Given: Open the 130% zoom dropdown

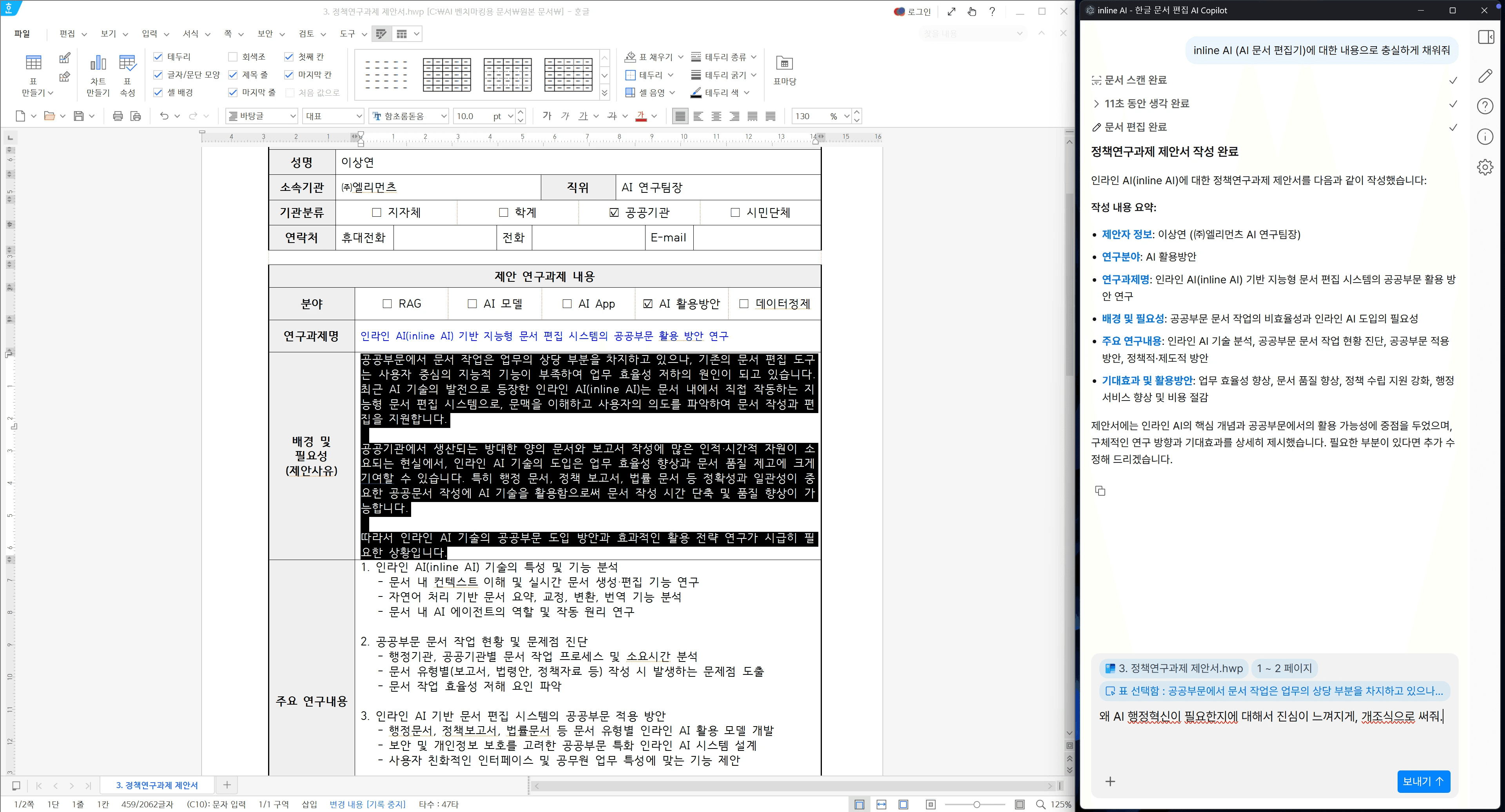Looking at the screenshot, I should [846, 116].
